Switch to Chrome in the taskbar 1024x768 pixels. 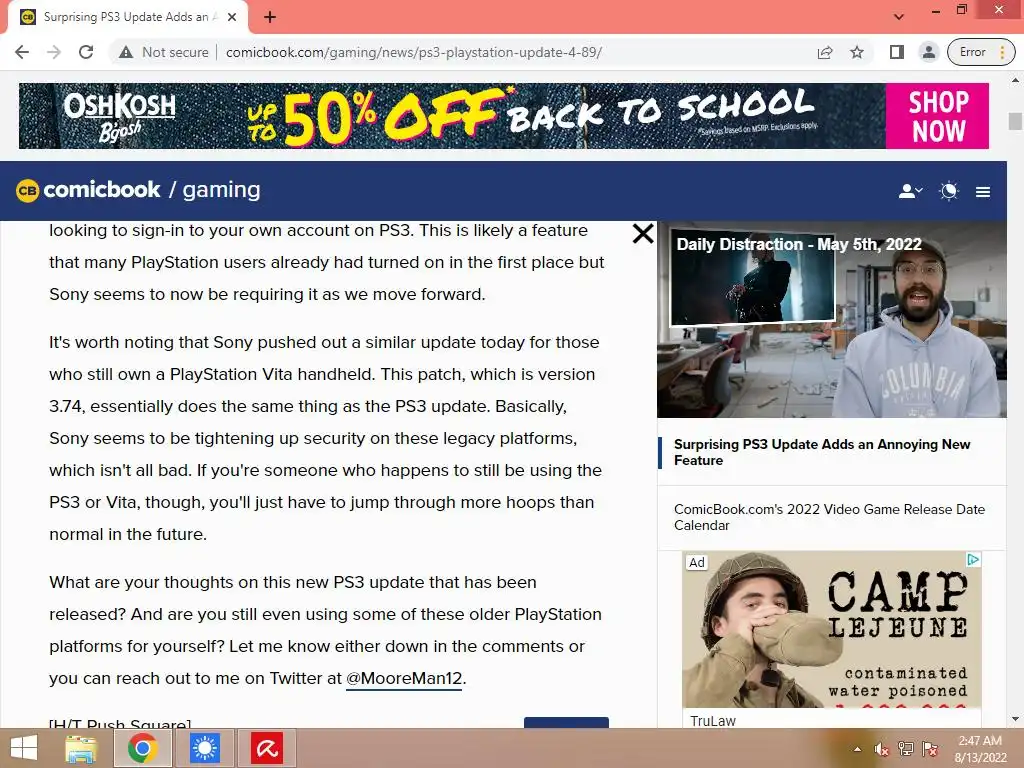(x=143, y=748)
